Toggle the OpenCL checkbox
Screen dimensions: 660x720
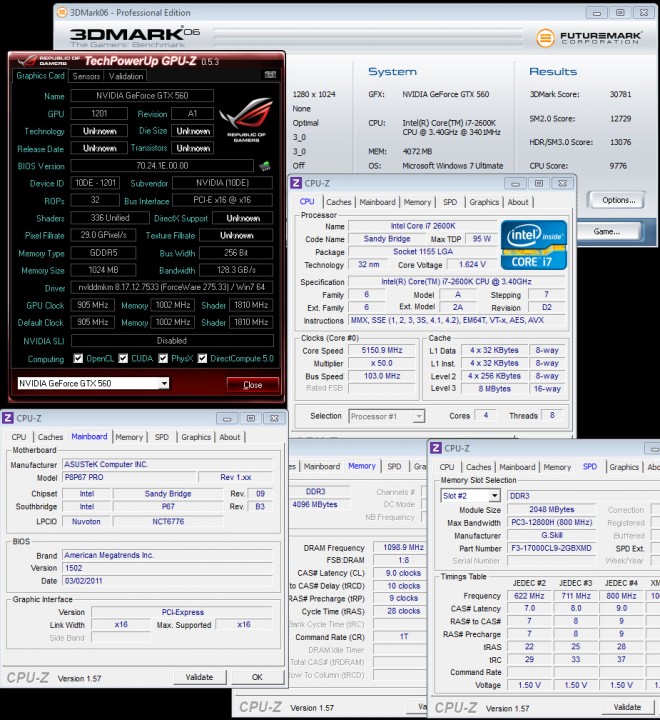78,359
